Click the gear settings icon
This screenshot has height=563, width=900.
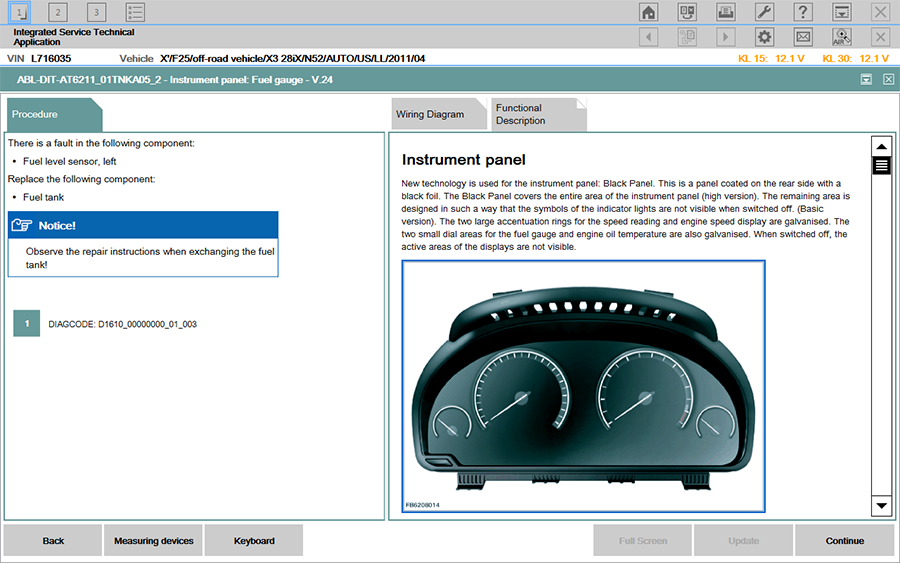[x=764, y=37]
